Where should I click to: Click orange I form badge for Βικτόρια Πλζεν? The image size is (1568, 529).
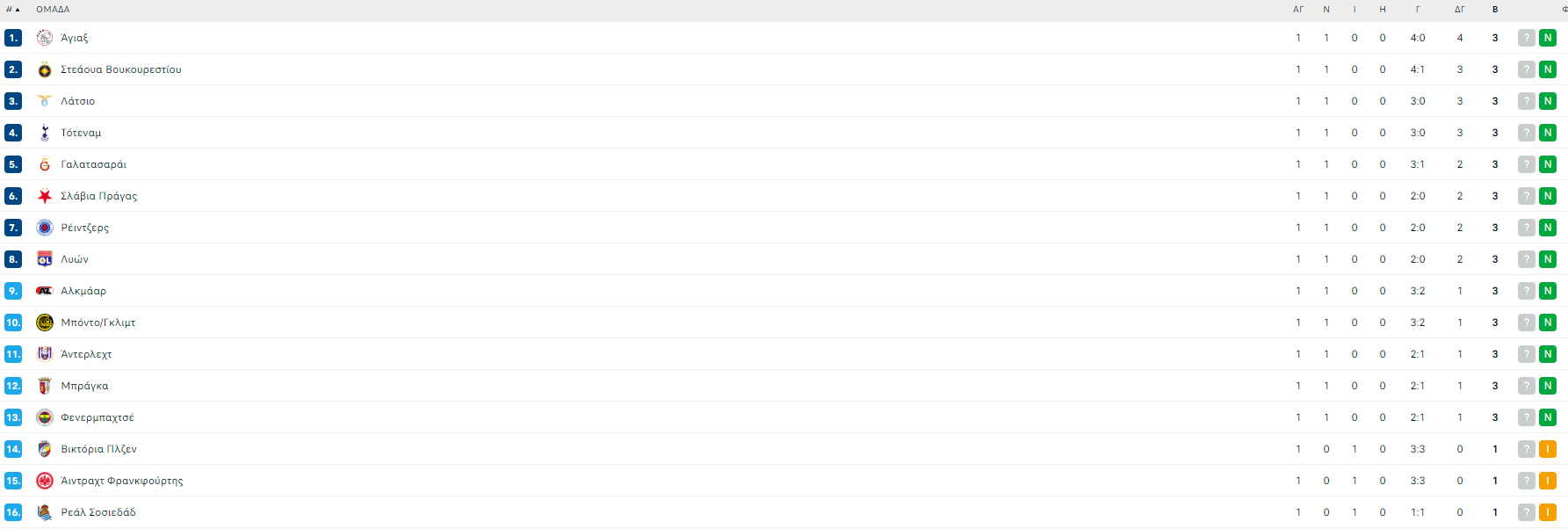click(1548, 449)
